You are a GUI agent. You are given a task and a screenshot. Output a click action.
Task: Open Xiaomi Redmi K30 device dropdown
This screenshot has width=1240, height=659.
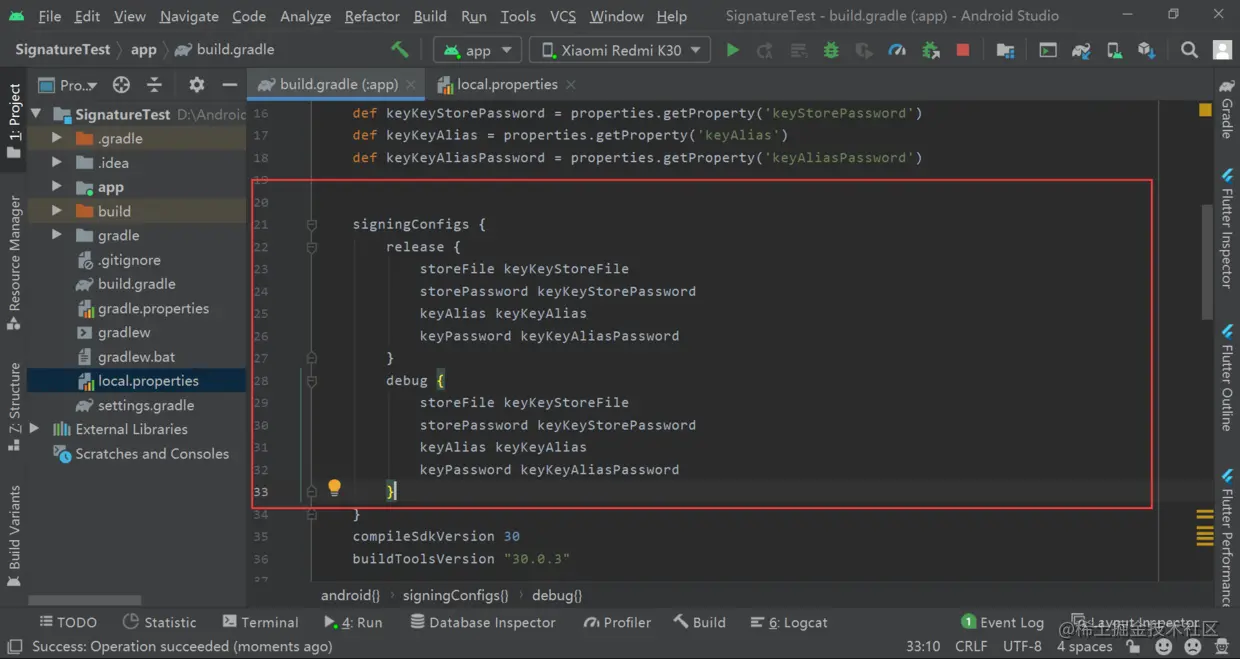[620, 50]
